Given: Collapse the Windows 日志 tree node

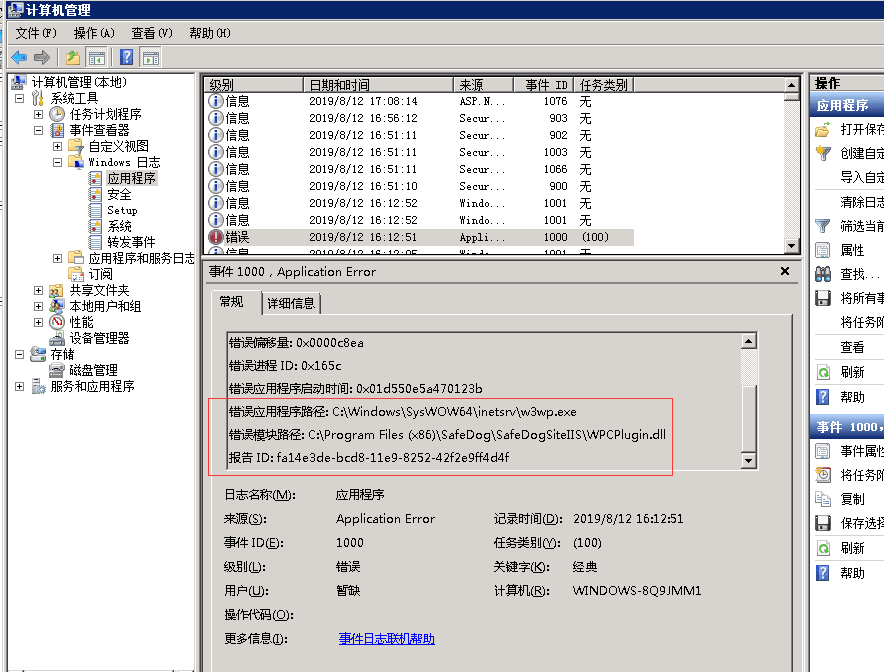Looking at the screenshot, I should 57,162.
